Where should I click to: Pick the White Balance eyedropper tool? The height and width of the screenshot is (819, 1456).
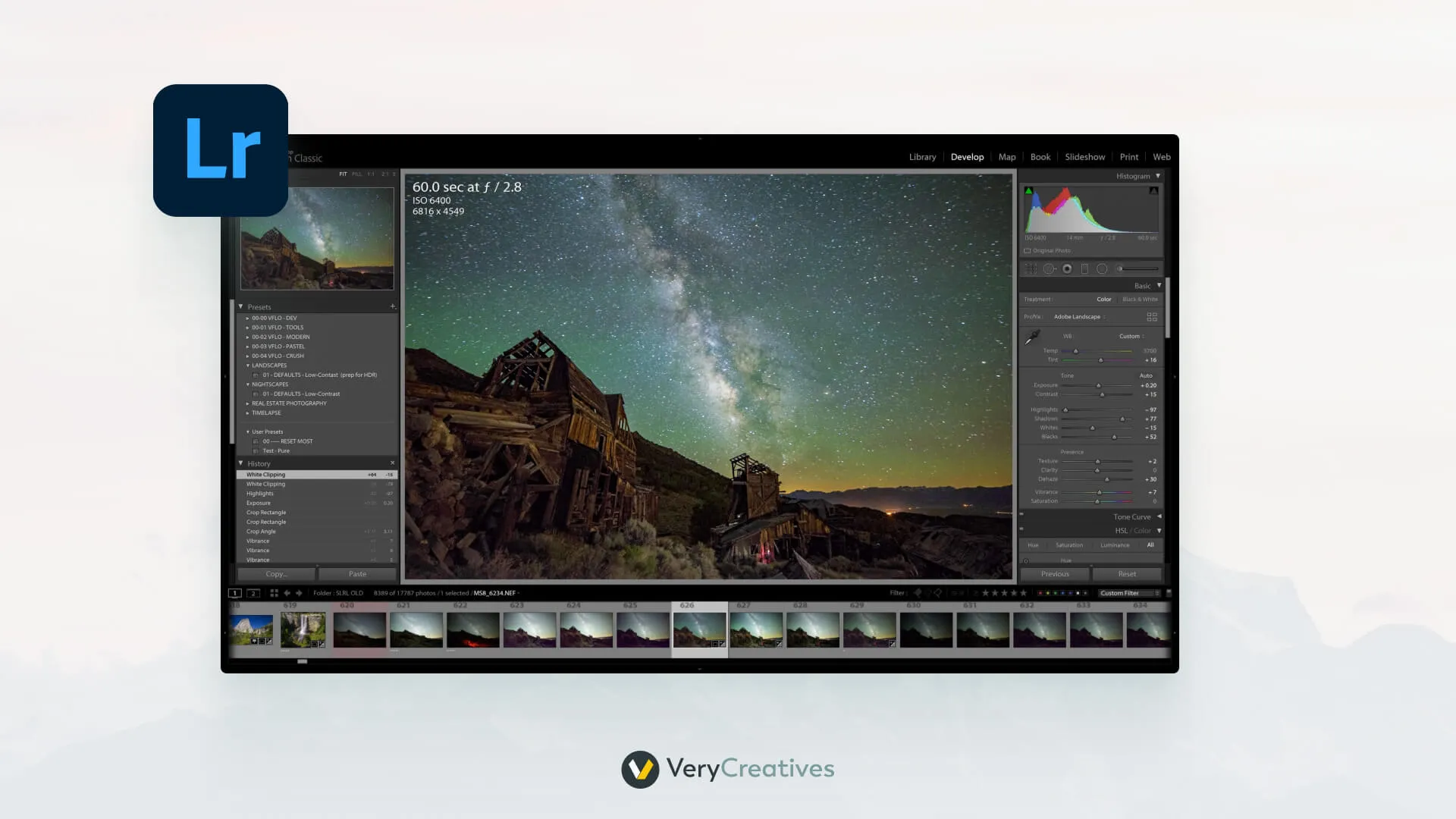tap(1032, 337)
